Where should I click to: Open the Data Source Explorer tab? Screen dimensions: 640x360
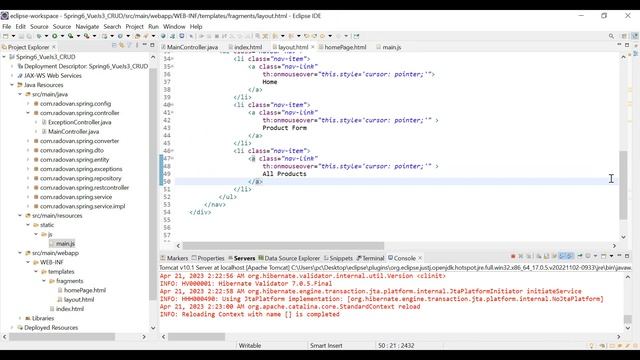[289, 258]
